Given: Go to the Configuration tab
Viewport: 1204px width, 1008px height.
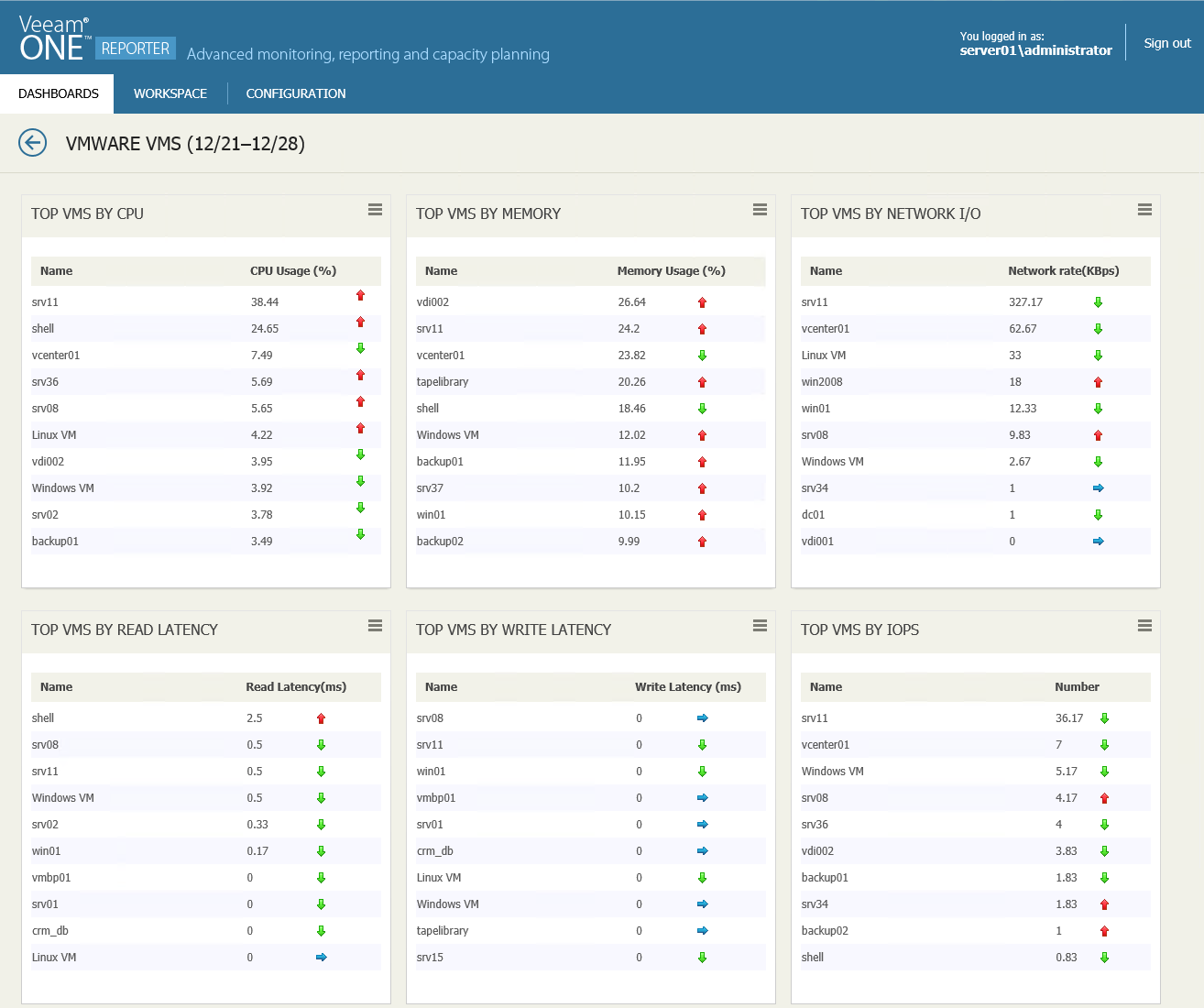Looking at the screenshot, I should click(296, 93).
